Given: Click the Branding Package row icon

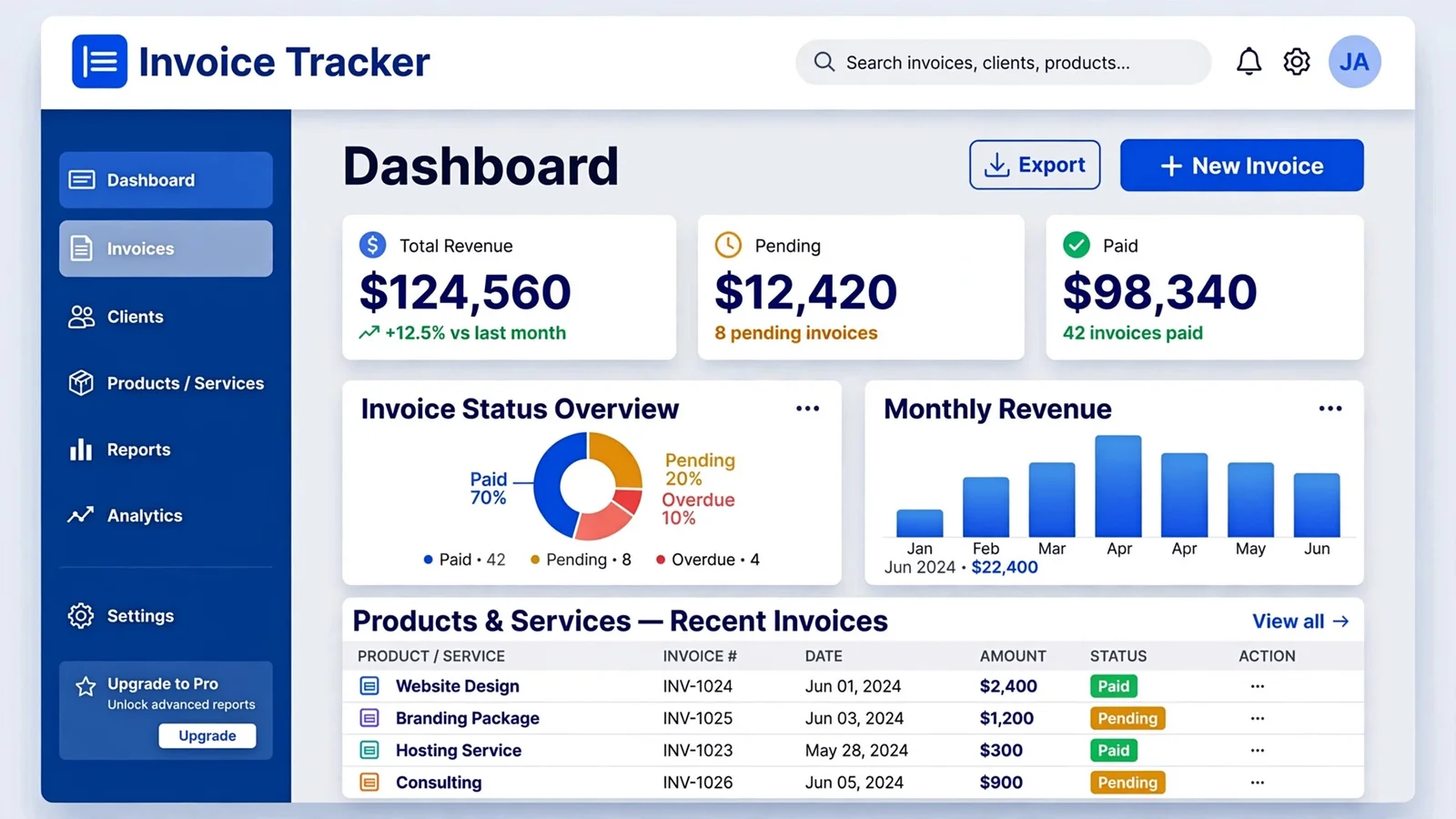Looking at the screenshot, I should [369, 718].
